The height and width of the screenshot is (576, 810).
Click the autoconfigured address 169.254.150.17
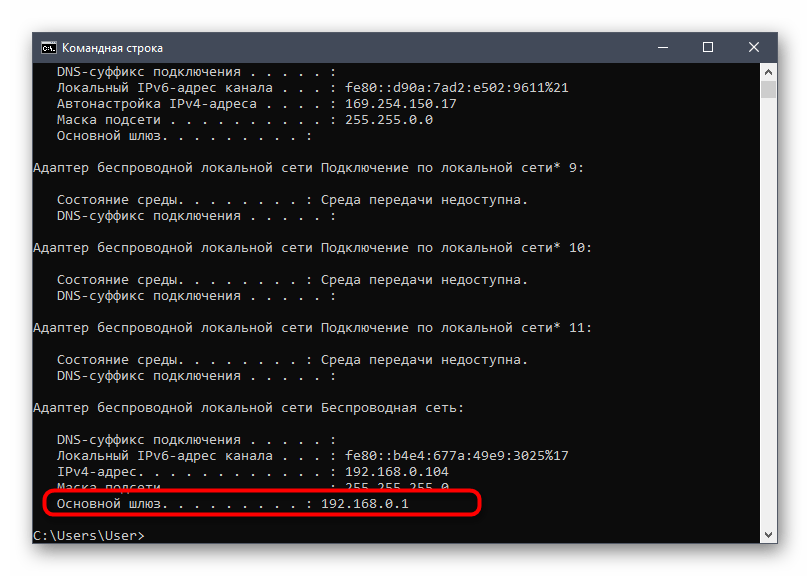(x=400, y=104)
